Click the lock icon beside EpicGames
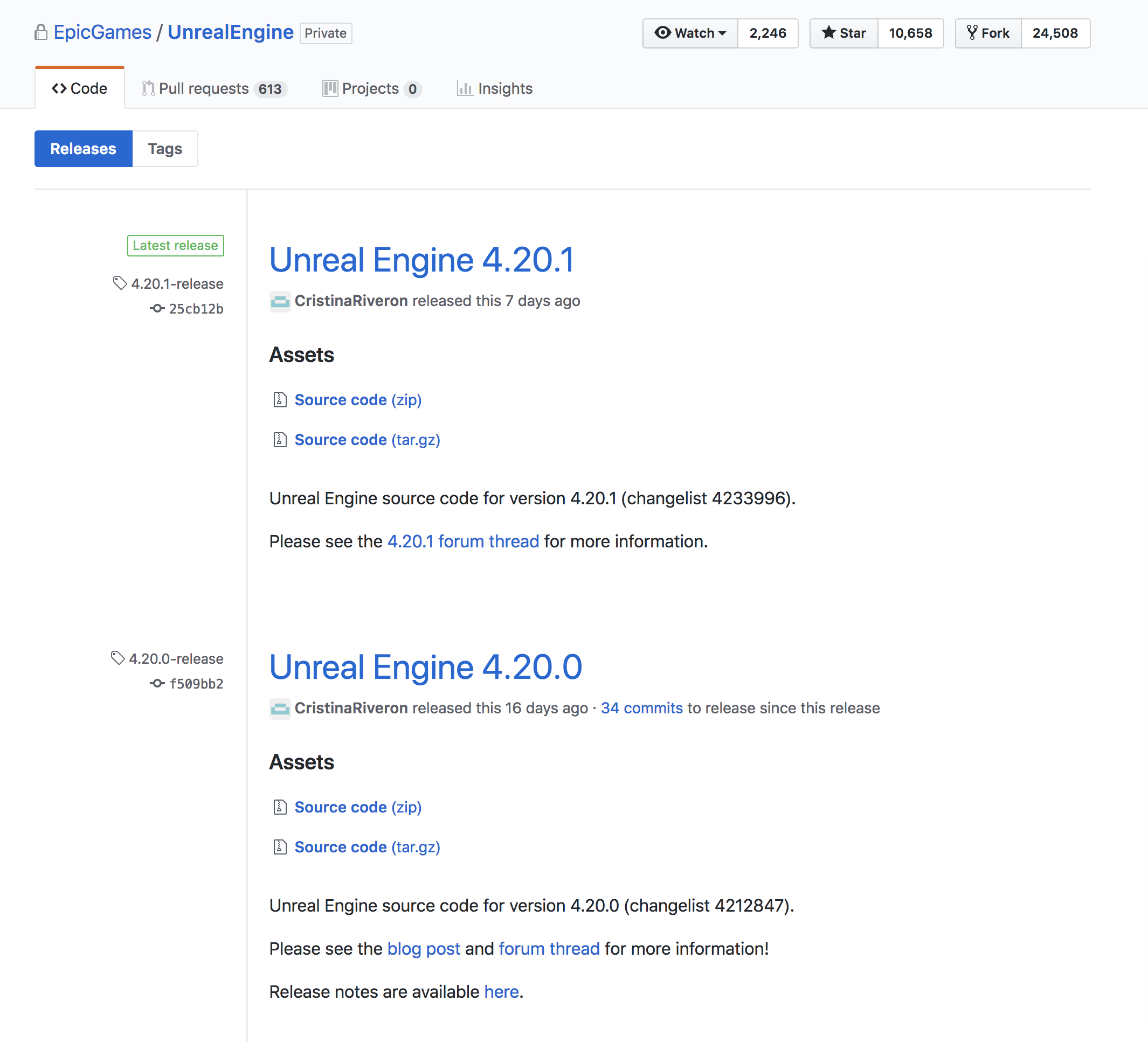Viewport: 1148px width, 1042px height. [x=41, y=32]
